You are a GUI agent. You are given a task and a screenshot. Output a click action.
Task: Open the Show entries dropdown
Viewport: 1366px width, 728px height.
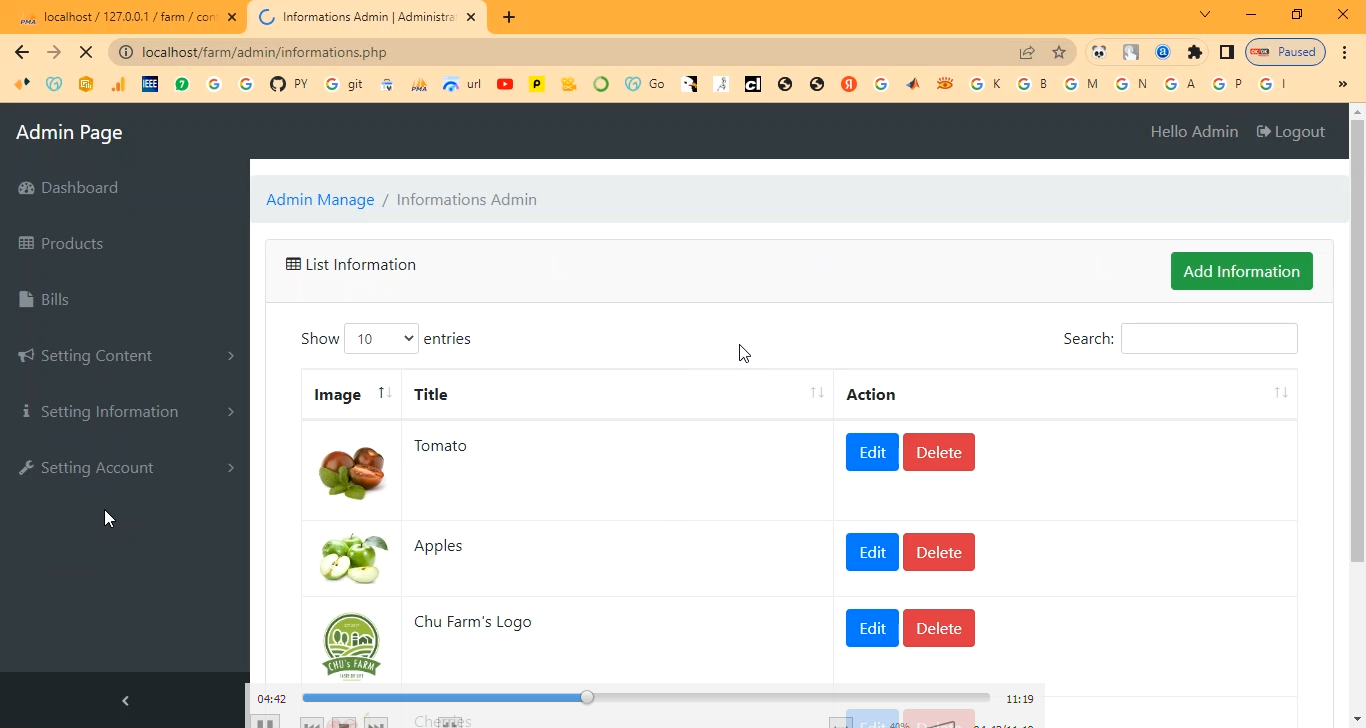[381, 339]
